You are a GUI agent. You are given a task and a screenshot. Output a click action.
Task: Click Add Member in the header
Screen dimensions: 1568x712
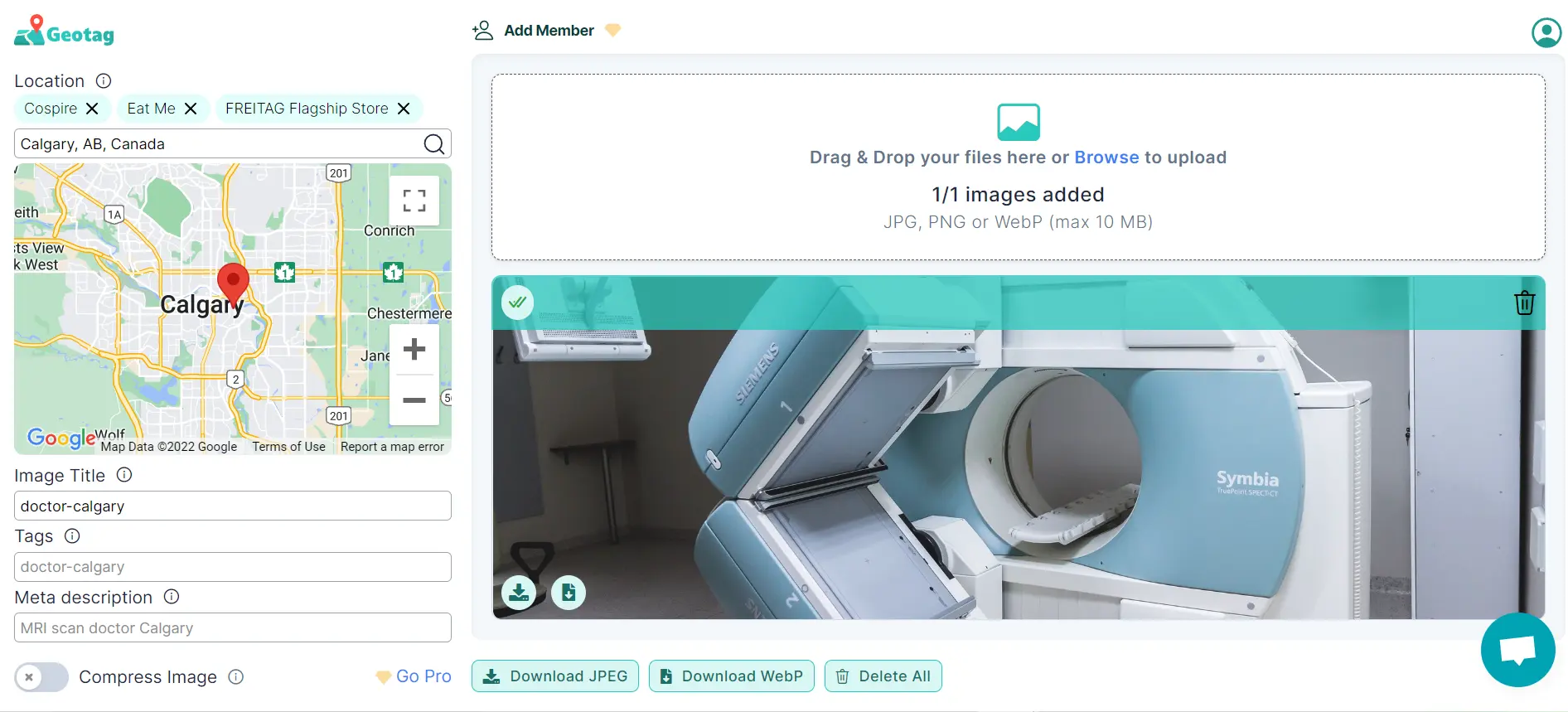coord(548,31)
